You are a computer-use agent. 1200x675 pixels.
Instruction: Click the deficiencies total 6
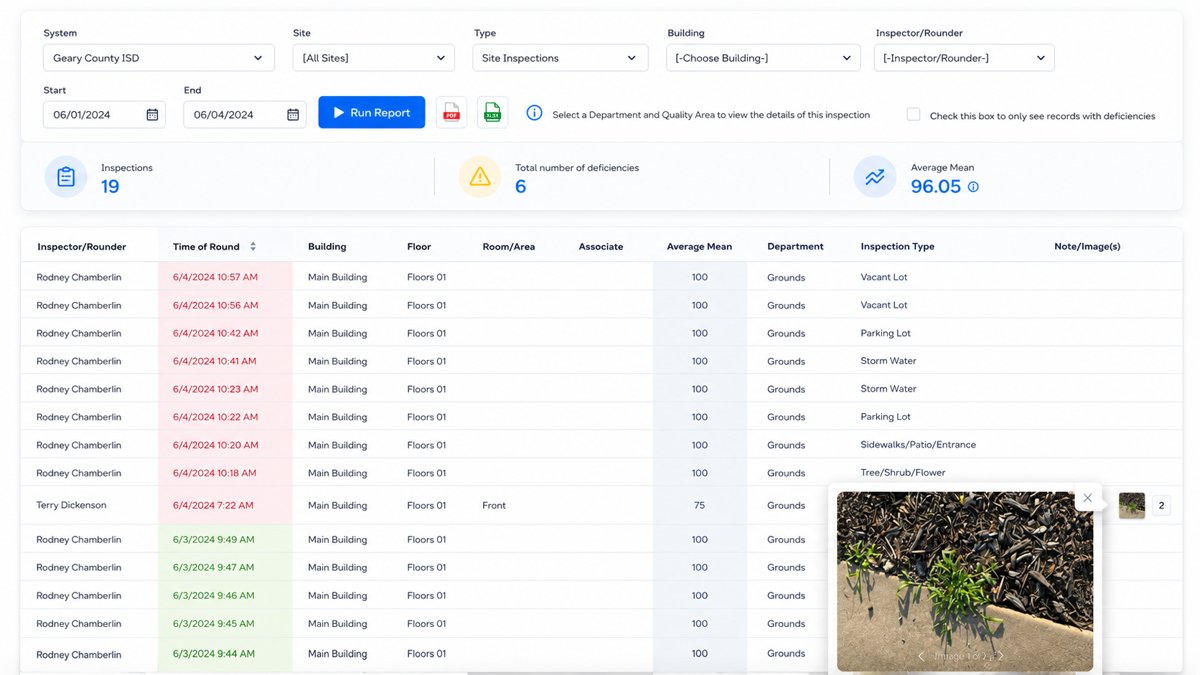pos(520,186)
